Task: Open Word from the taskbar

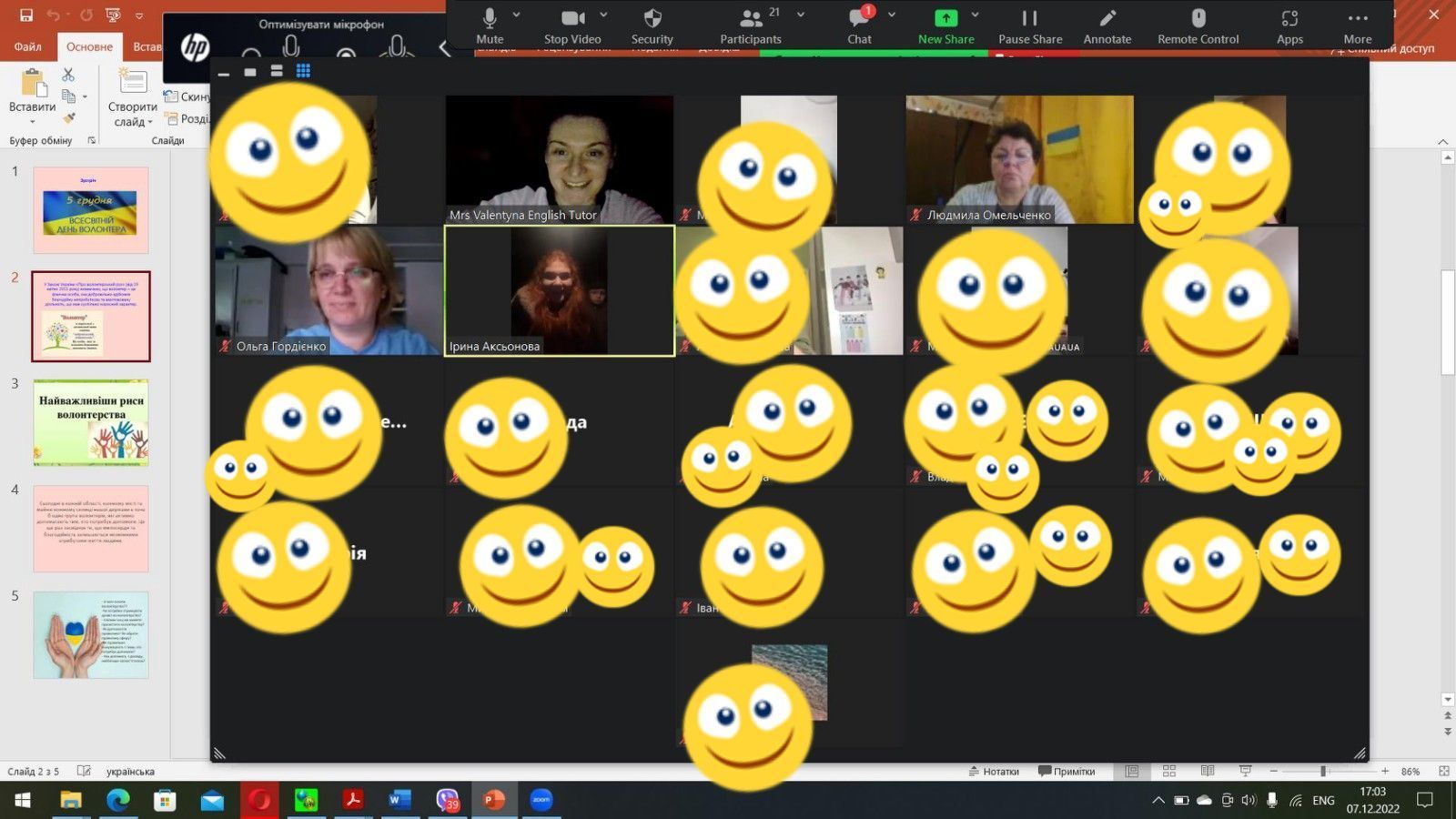Action: coord(399,800)
